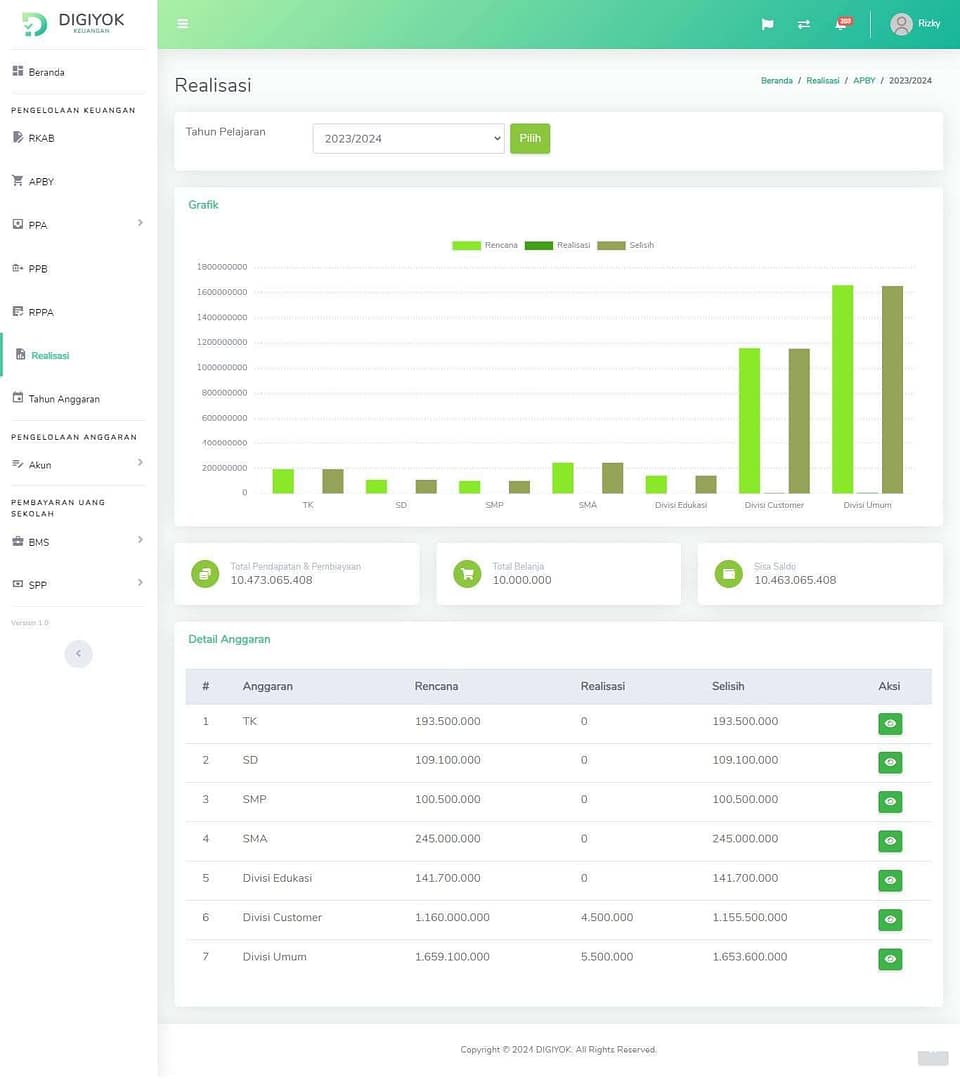Click the flag icon in top bar

767,24
